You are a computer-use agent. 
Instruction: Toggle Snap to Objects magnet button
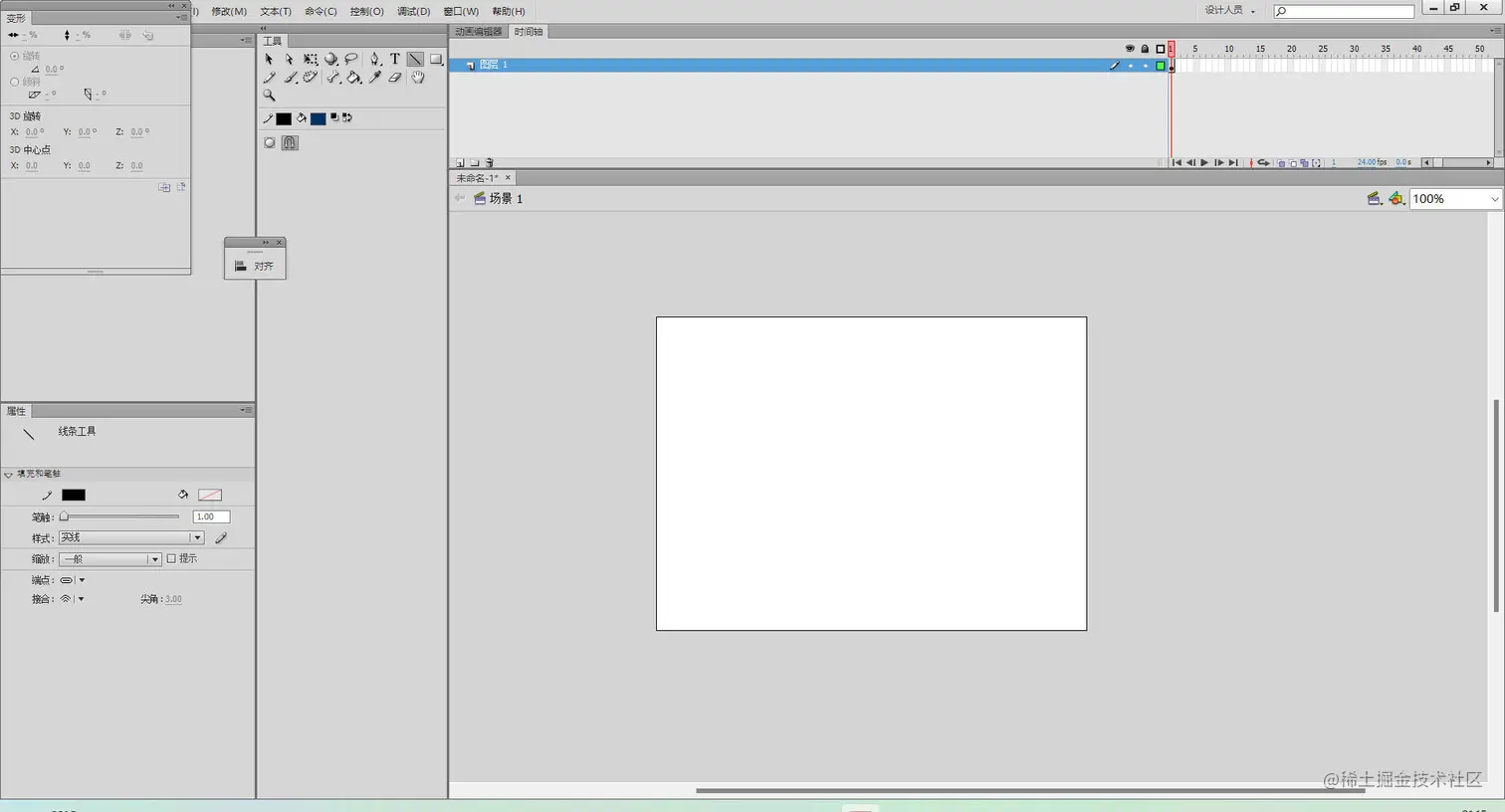(290, 142)
